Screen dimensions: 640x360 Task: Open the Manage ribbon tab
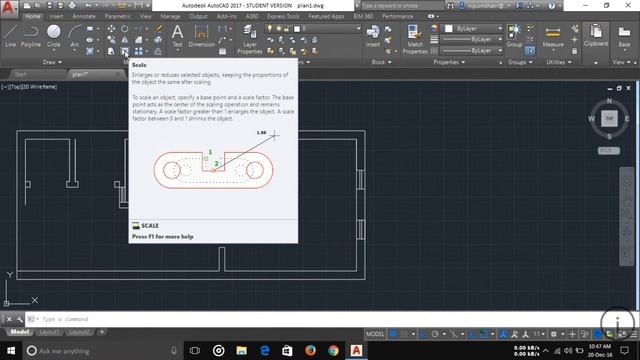170,16
